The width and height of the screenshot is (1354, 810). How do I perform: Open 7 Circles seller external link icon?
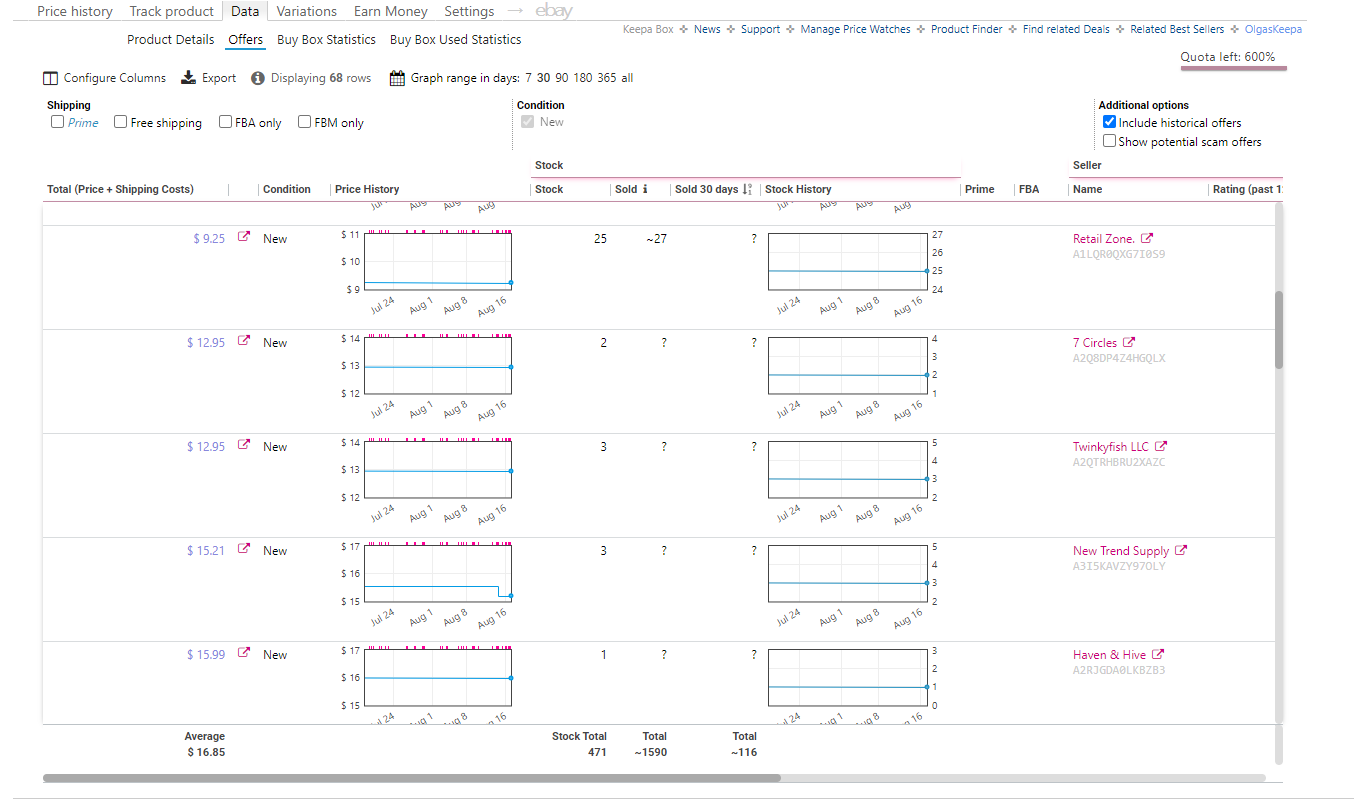click(1129, 342)
